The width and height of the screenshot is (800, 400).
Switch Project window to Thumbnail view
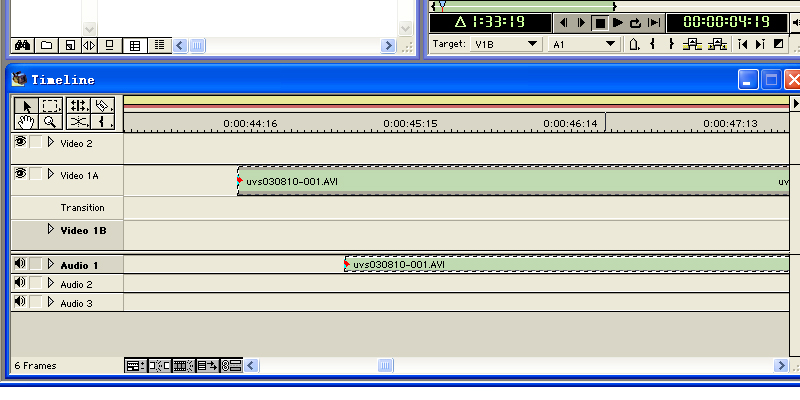(135, 45)
